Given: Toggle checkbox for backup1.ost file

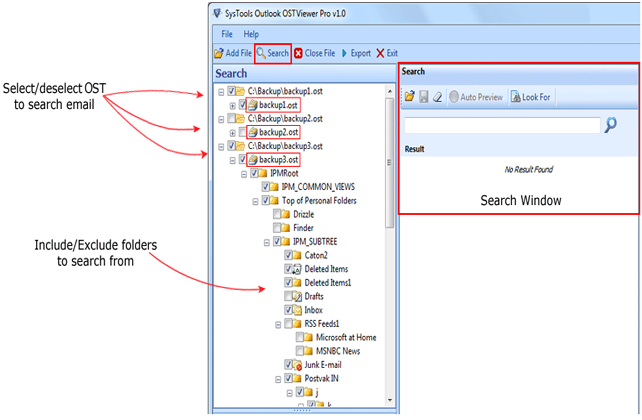Looking at the screenshot, I should tap(242, 104).
